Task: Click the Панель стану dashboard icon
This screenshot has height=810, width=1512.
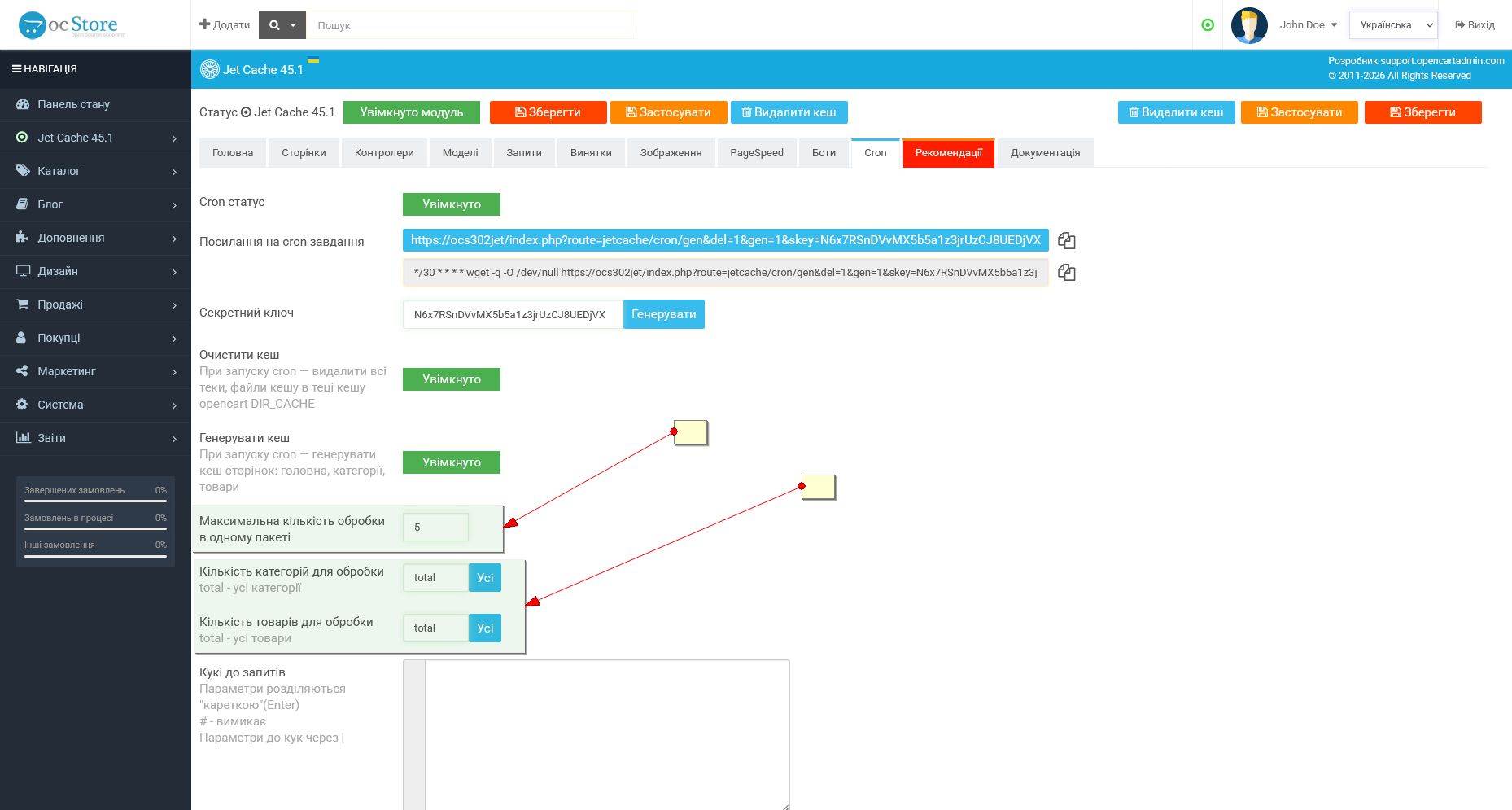Action: tap(22, 104)
